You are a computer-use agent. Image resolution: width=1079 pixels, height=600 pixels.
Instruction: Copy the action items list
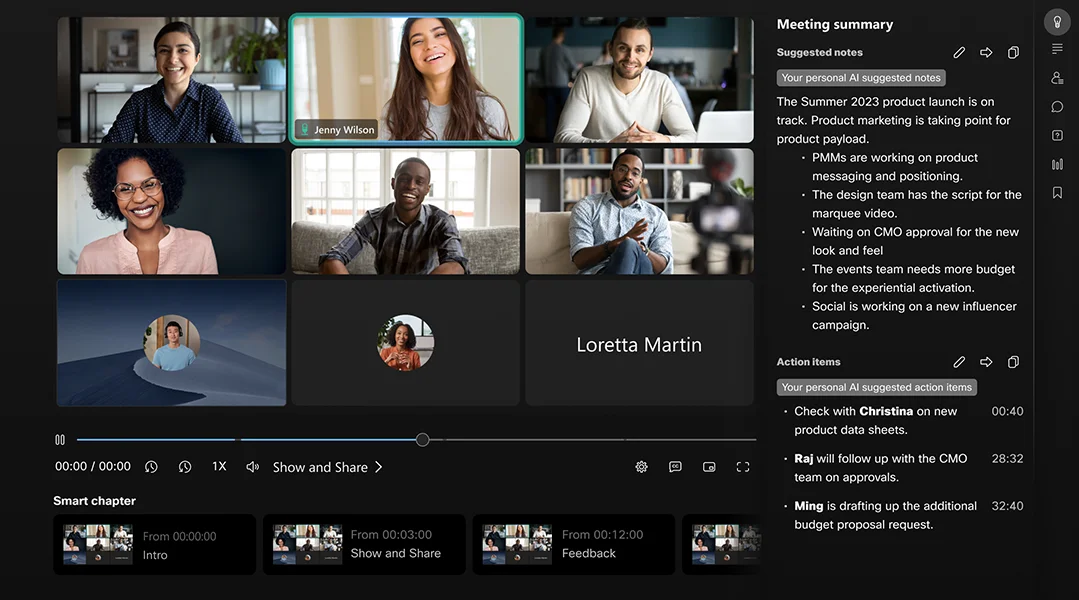pos(1013,362)
